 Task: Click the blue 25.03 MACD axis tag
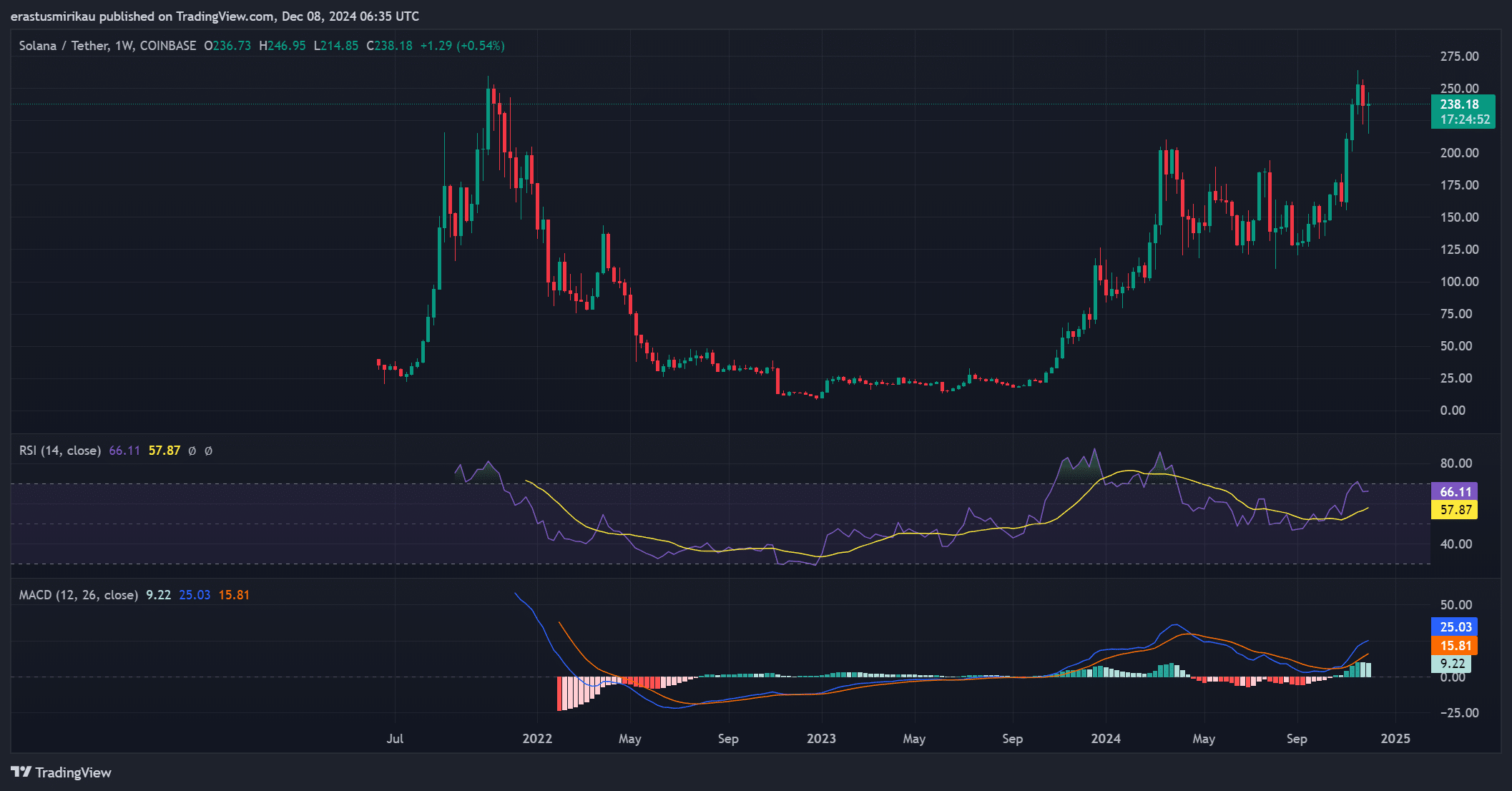pos(1455,627)
